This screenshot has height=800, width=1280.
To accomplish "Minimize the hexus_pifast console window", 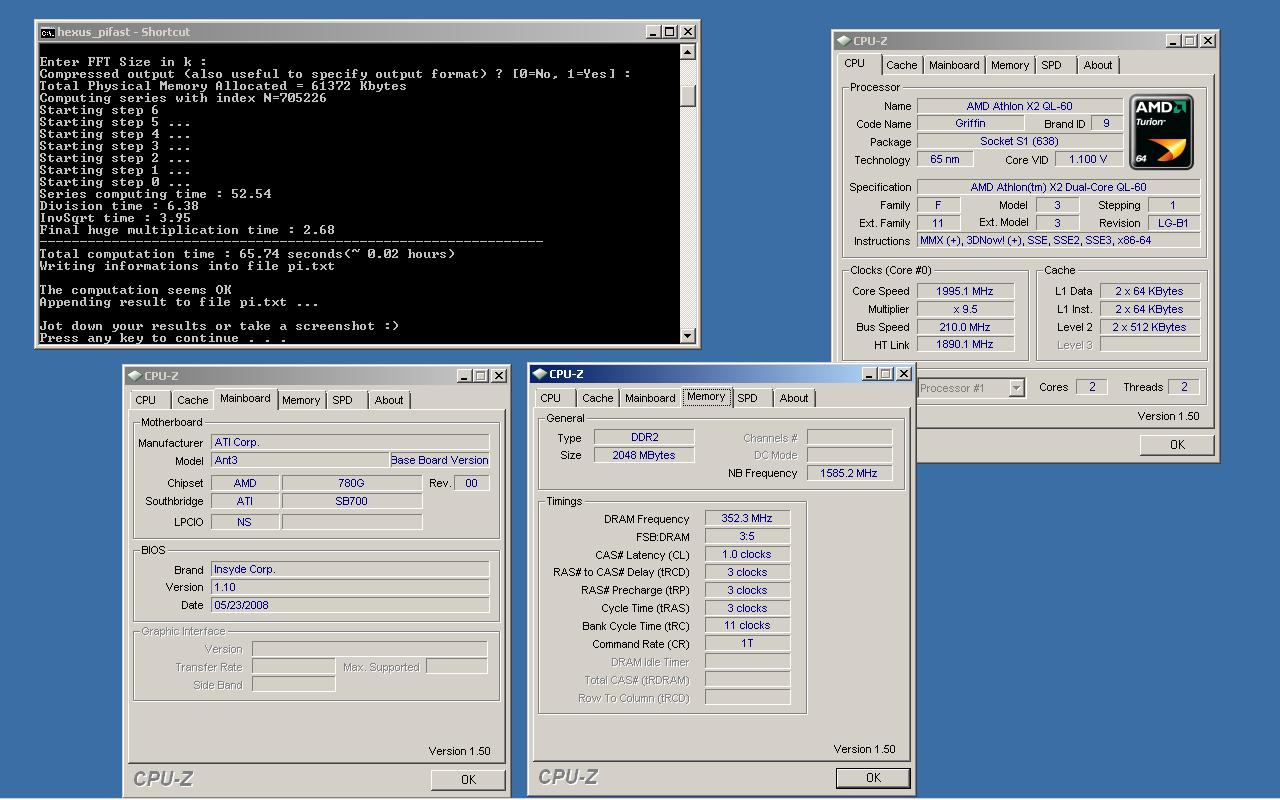I will pyautogui.click(x=654, y=32).
